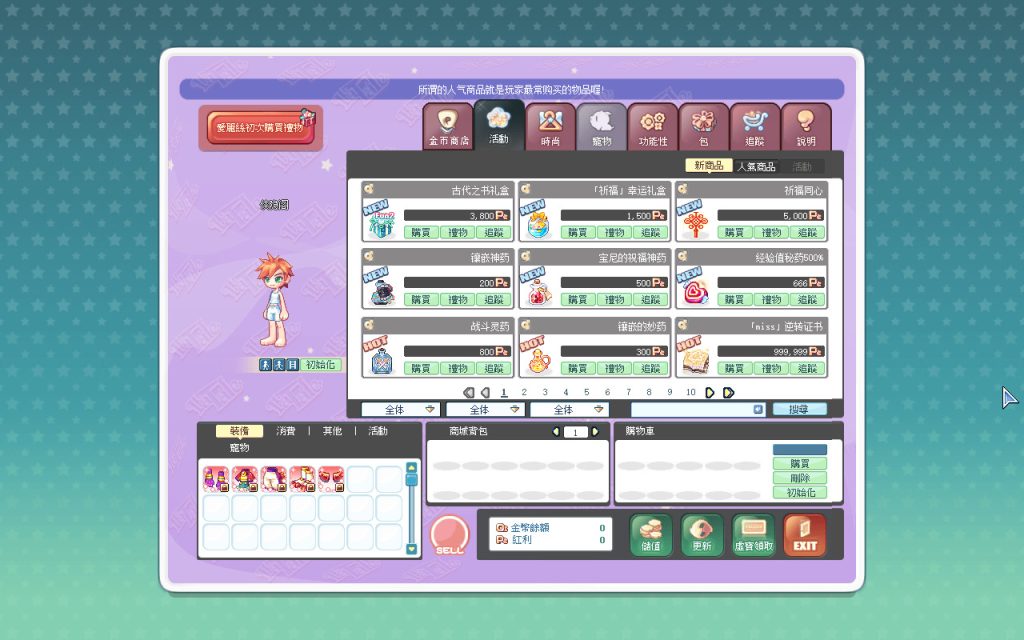This screenshot has height=640, width=1024.
Task: Click the right arrow beside 商城背包 page number
Action: pyautogui.click(x=597, y=431)
